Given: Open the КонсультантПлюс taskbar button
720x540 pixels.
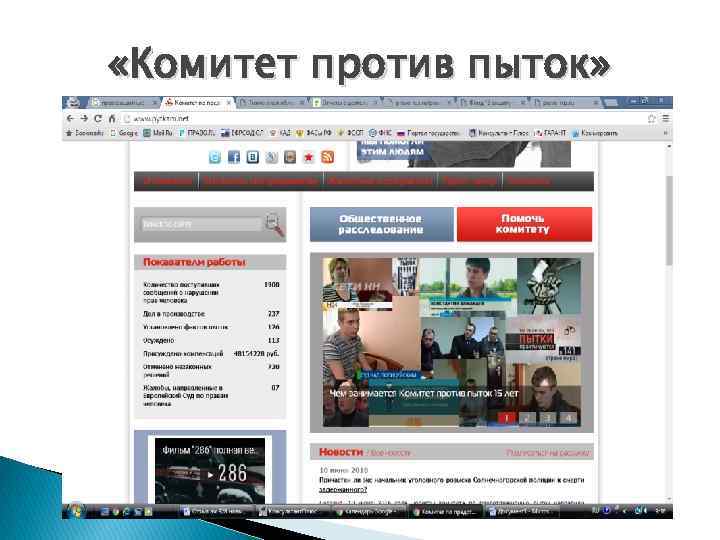Looking at the screenshot, I should pos(292,511).
